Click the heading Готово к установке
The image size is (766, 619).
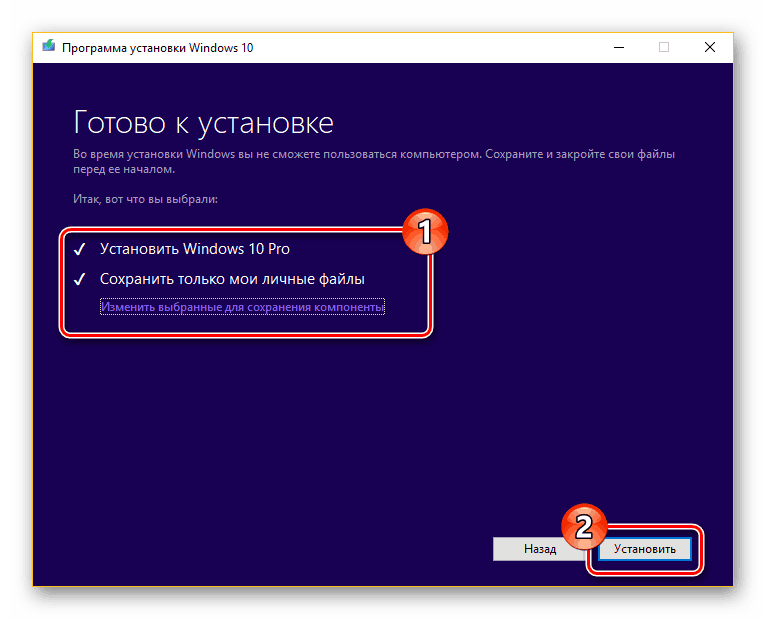[x=203, y=123]
